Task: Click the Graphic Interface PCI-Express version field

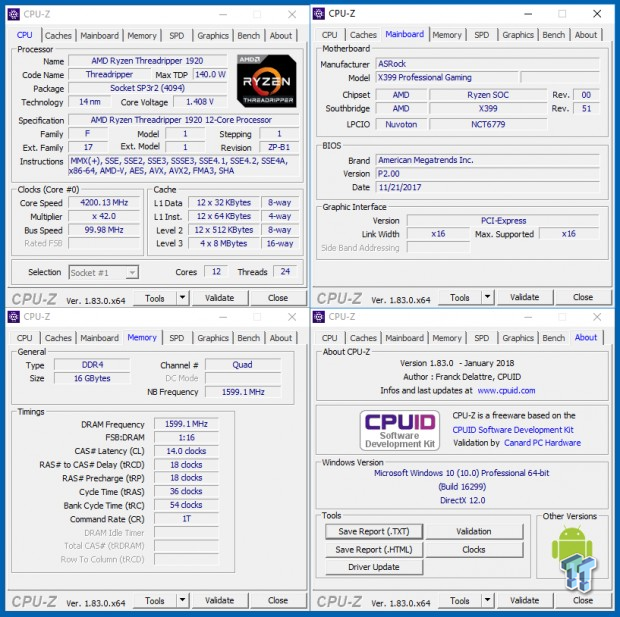Action: point(503,221)
